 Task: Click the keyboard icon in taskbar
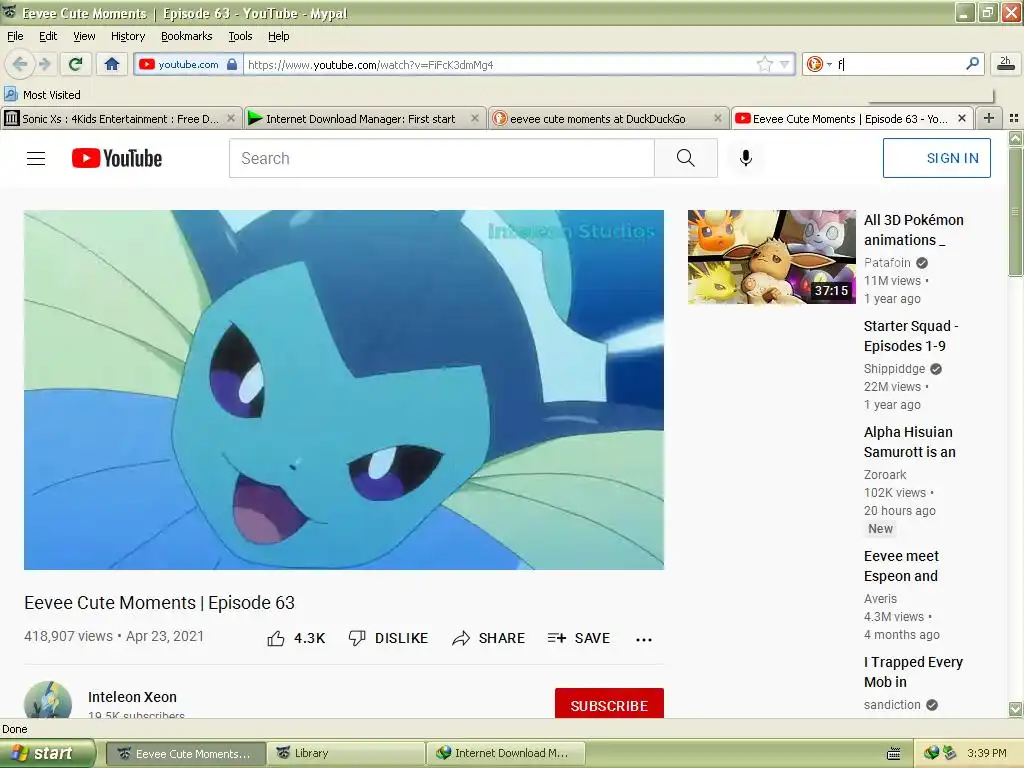(x=894, y=754)
